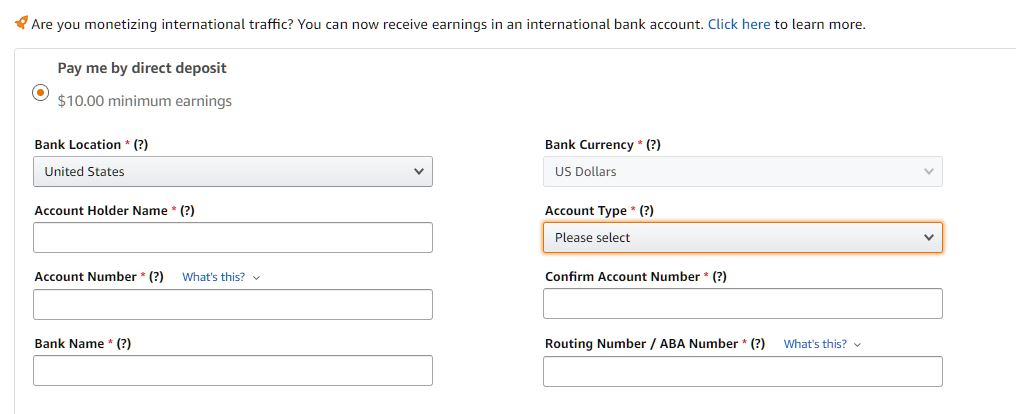Viewport: 1016px width, 414px height.
Task: Click Confirm Account Number help (?) icon
Action: pyautogui.click(x=719, y=277)
